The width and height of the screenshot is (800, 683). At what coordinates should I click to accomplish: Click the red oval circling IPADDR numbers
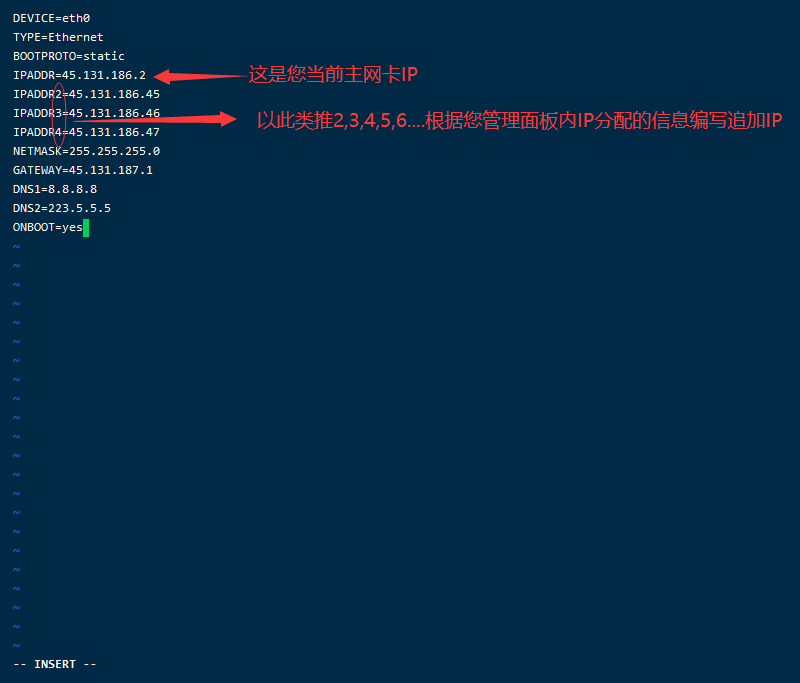coord(60,115)
